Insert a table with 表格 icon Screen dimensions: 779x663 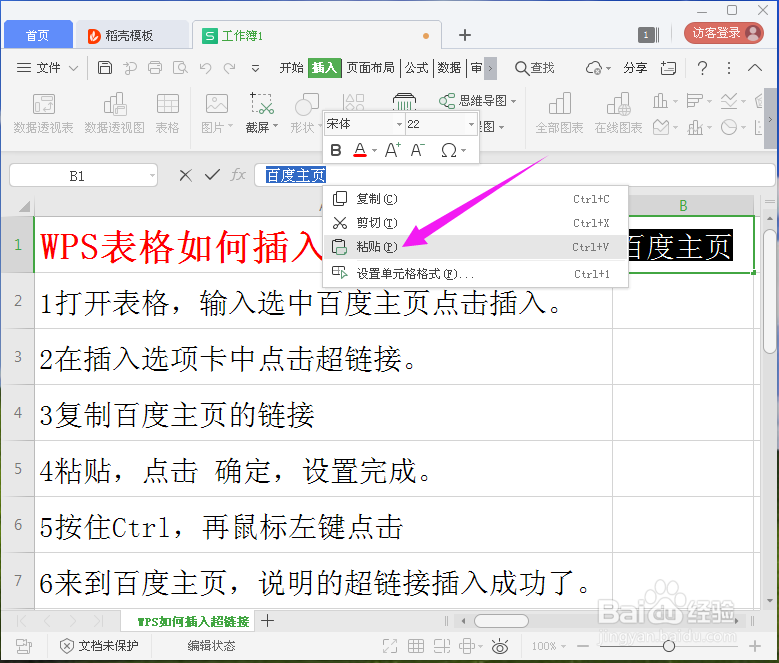pyautogui.click(x=167, y=113)
